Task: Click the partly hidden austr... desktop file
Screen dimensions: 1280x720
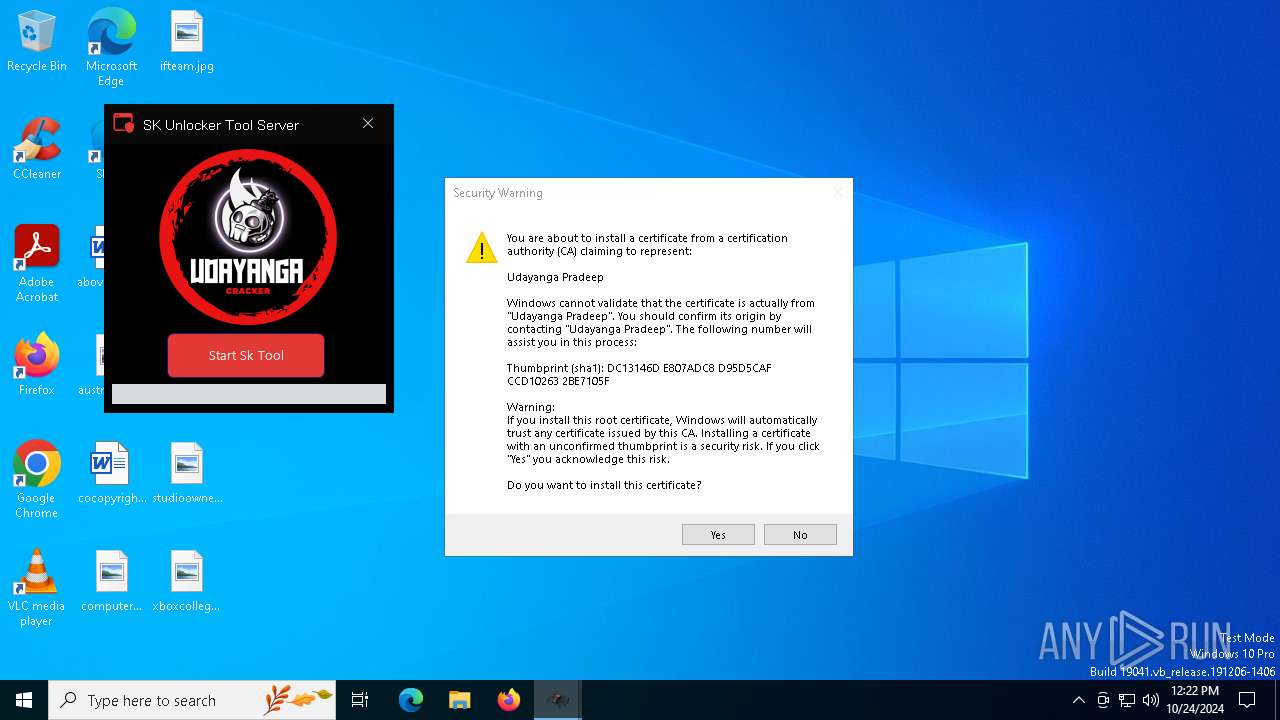Action: 91,366
